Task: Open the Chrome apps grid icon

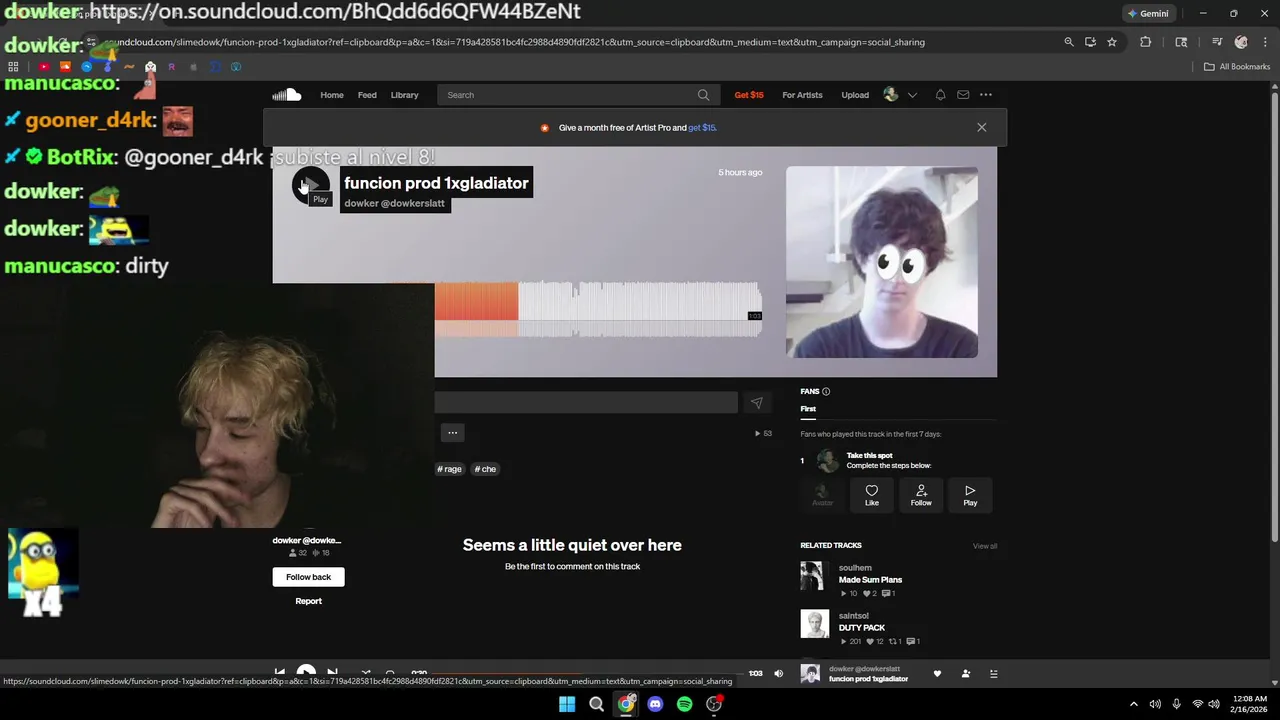Action: point(13,67)
